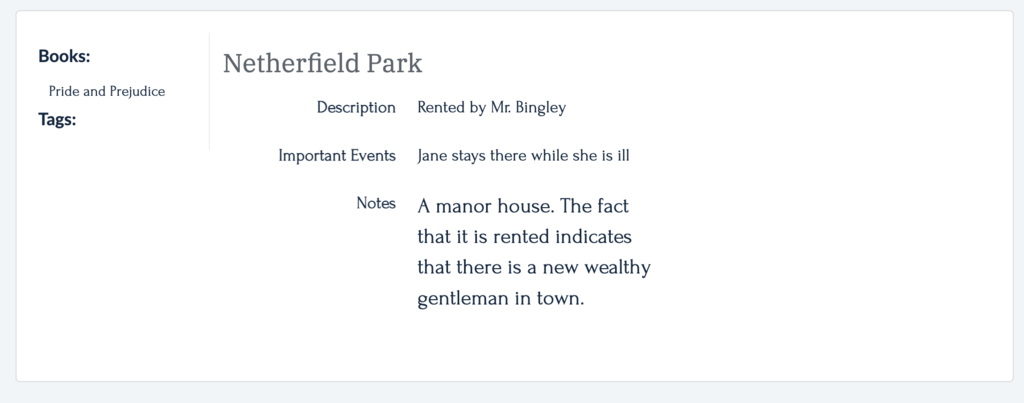Select the Important Events field label

[337, 155]
